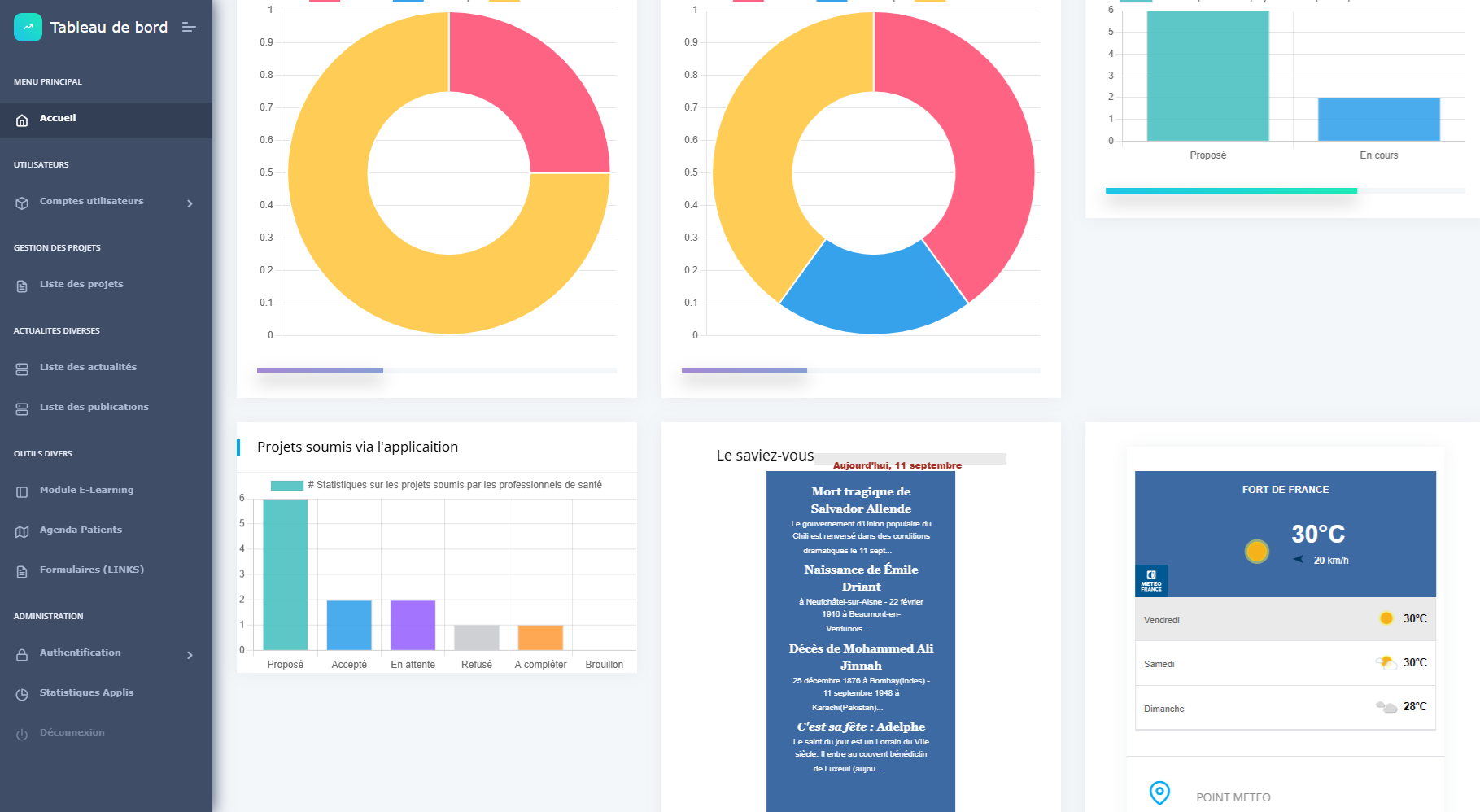Click the power icon beside Déconnexion

coord(22,735)
